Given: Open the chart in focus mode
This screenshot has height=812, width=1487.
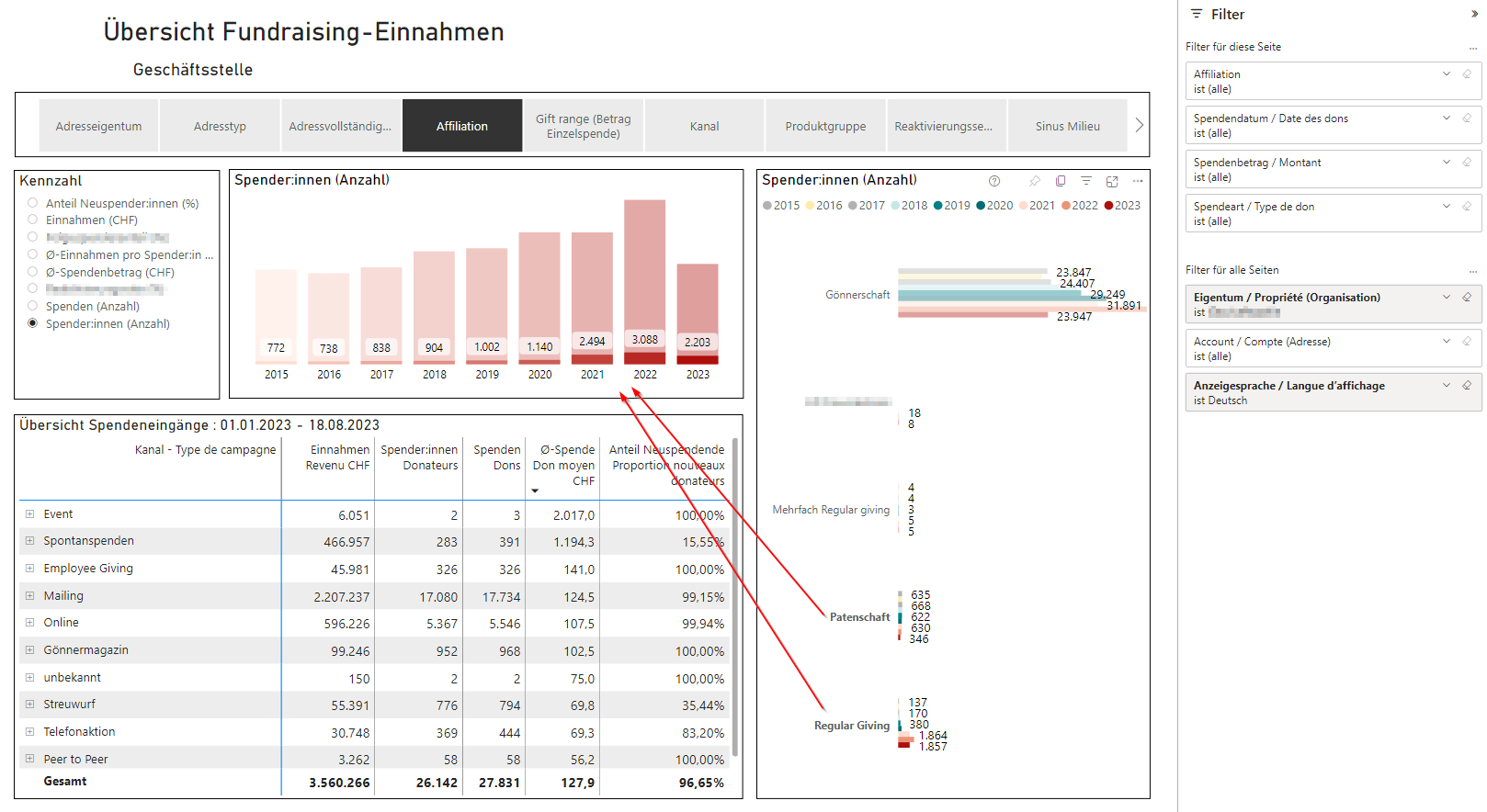Looking at the screenshot, I should [x=1112, y=181].
